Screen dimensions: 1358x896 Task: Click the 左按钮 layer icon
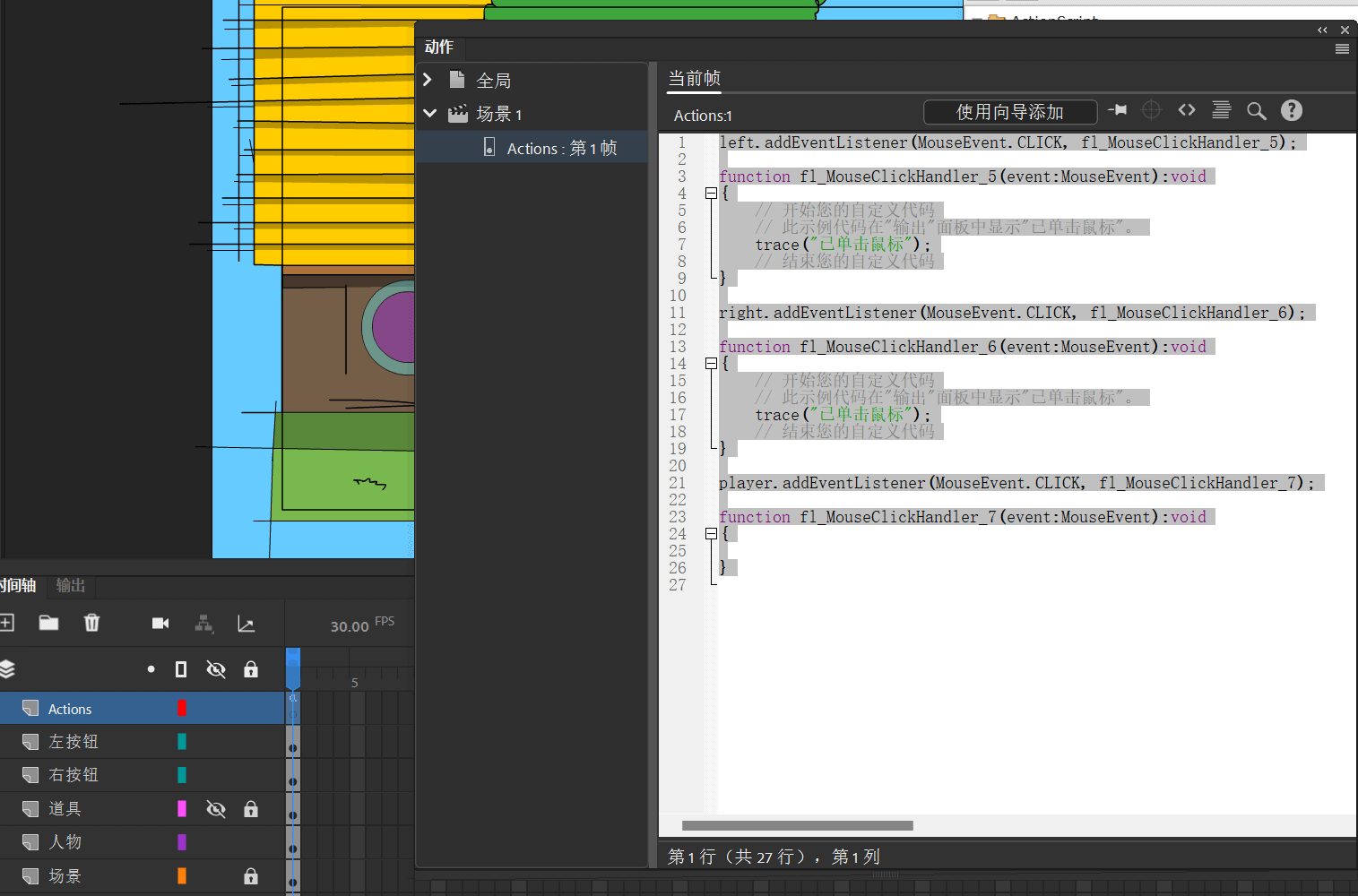[30, 742]
